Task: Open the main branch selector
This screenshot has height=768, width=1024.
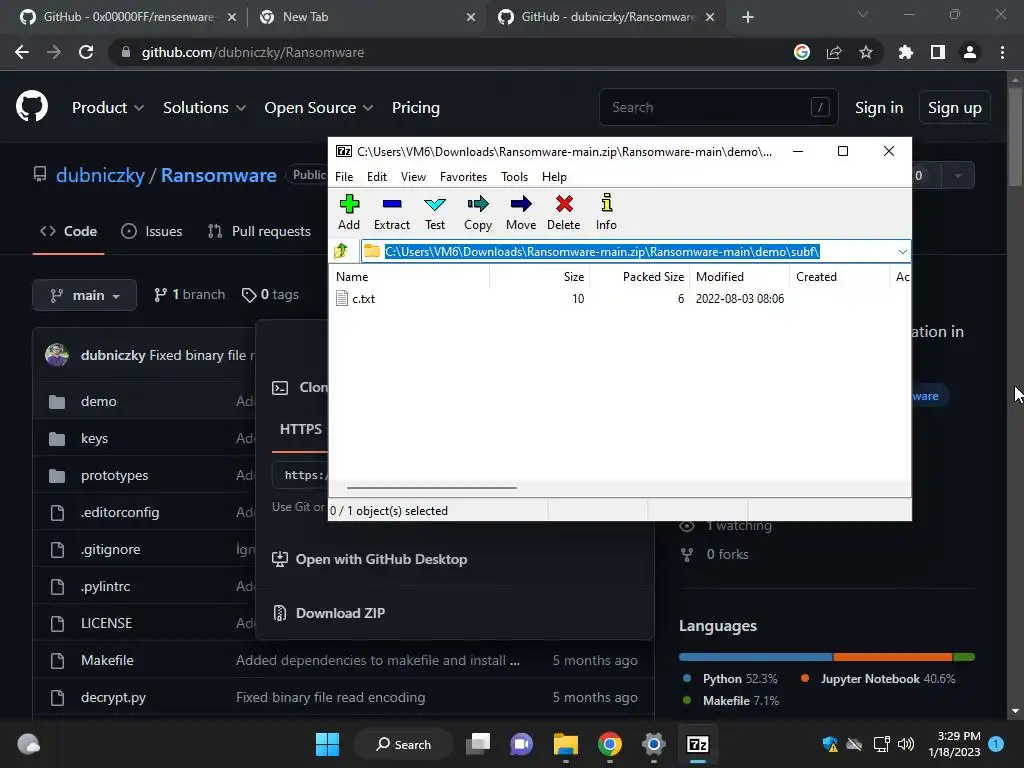Action: click(x=85, y=295)
